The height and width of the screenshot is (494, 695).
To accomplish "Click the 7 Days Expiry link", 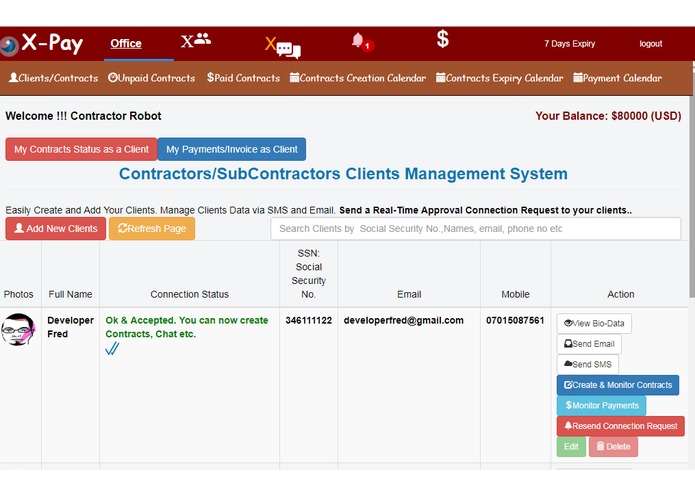I will (570, 43).
